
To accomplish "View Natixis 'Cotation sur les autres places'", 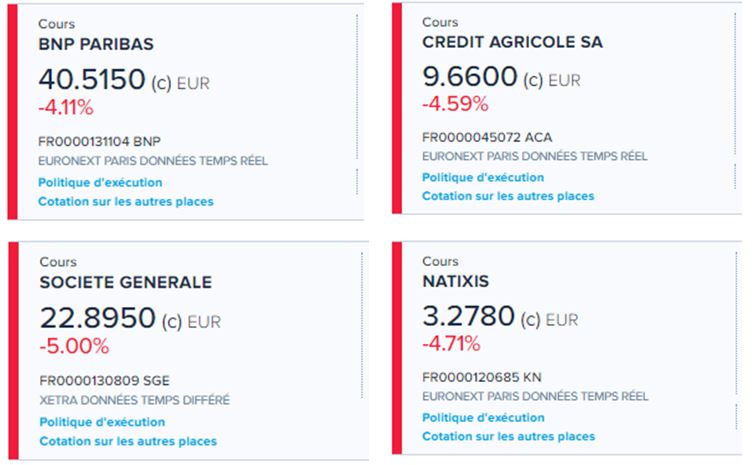I will pyautogui.click(x=508, y=436).
